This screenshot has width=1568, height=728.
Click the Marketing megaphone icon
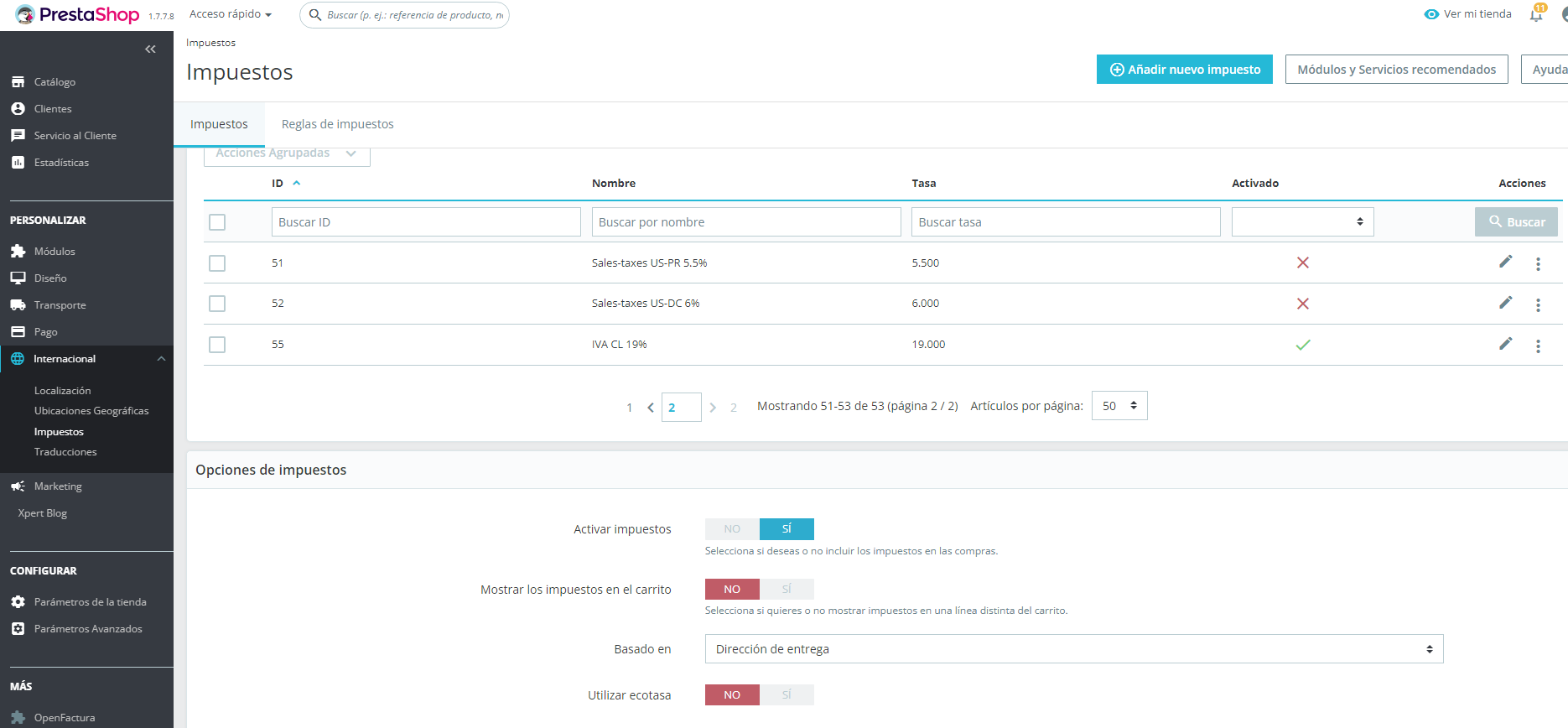[x=18, y=486]
